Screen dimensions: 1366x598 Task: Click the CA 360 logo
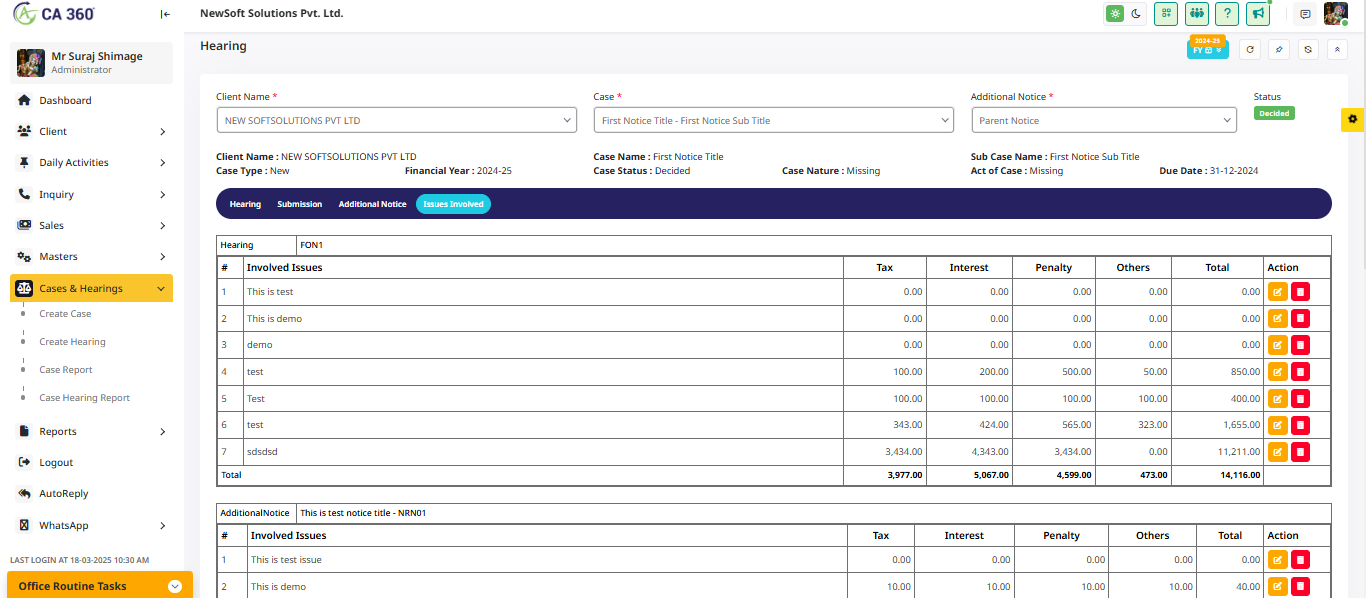[53, 14]
